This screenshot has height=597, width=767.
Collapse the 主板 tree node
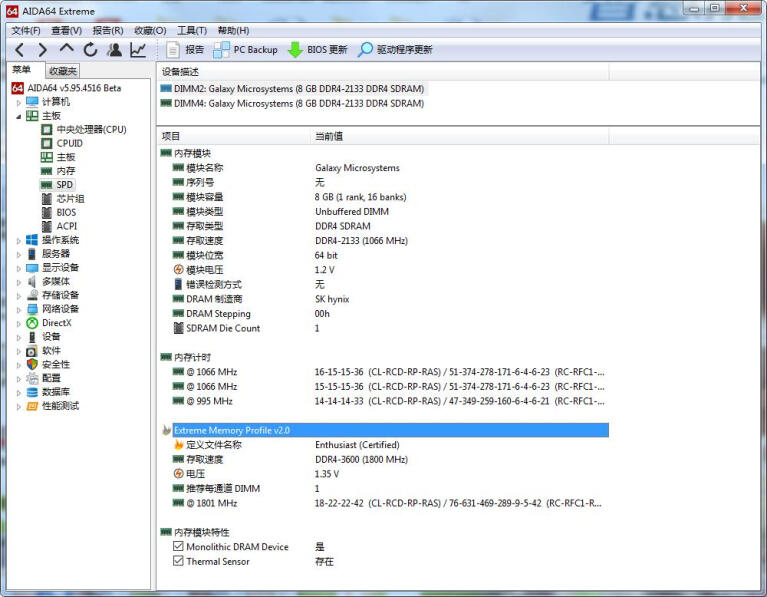(x=19, y=116)
